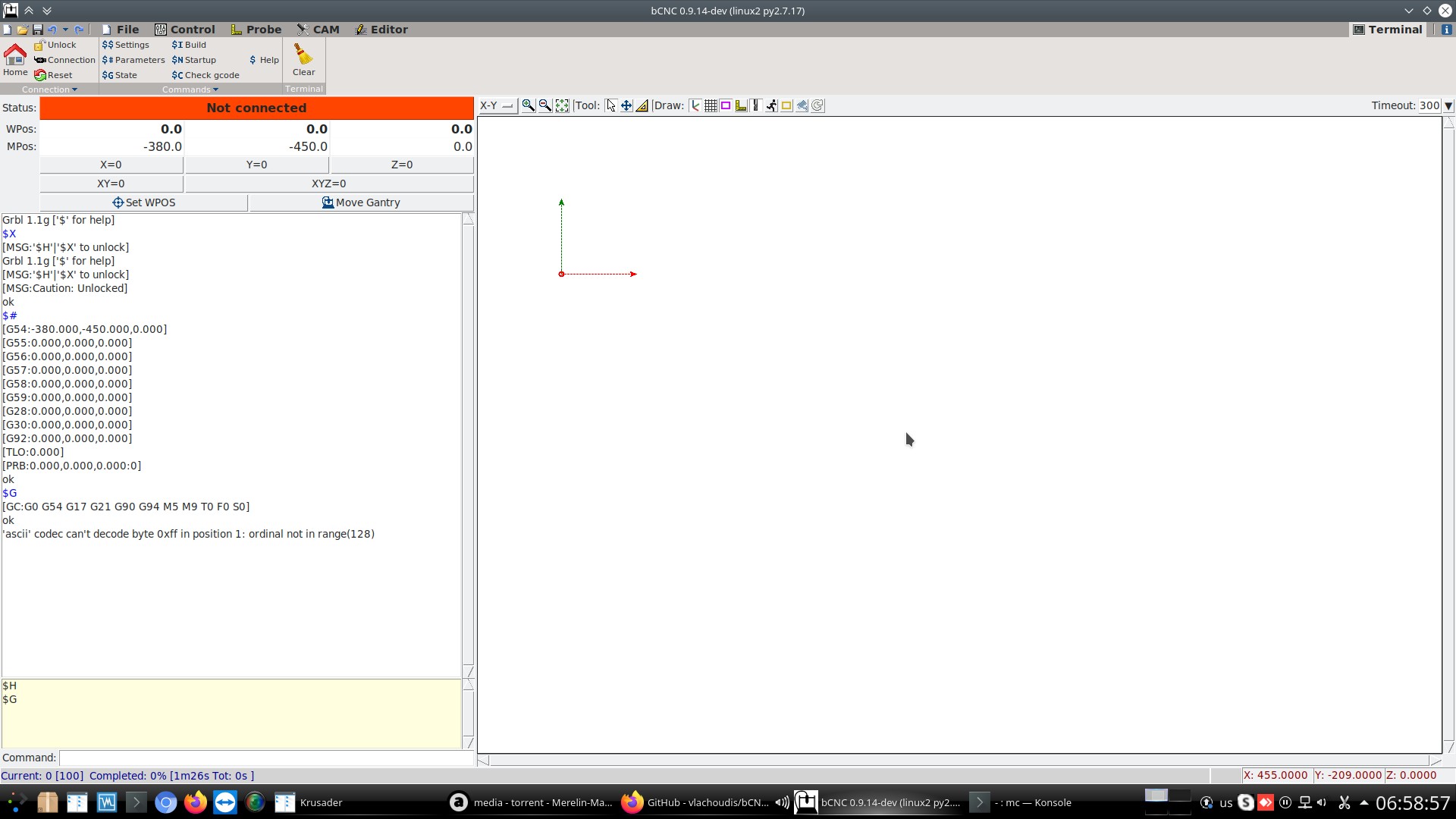Image resolution: width=1456 pixels, height=819 pixels.
Task: Expand the Commands group arrow
Action: coord(216,89)
